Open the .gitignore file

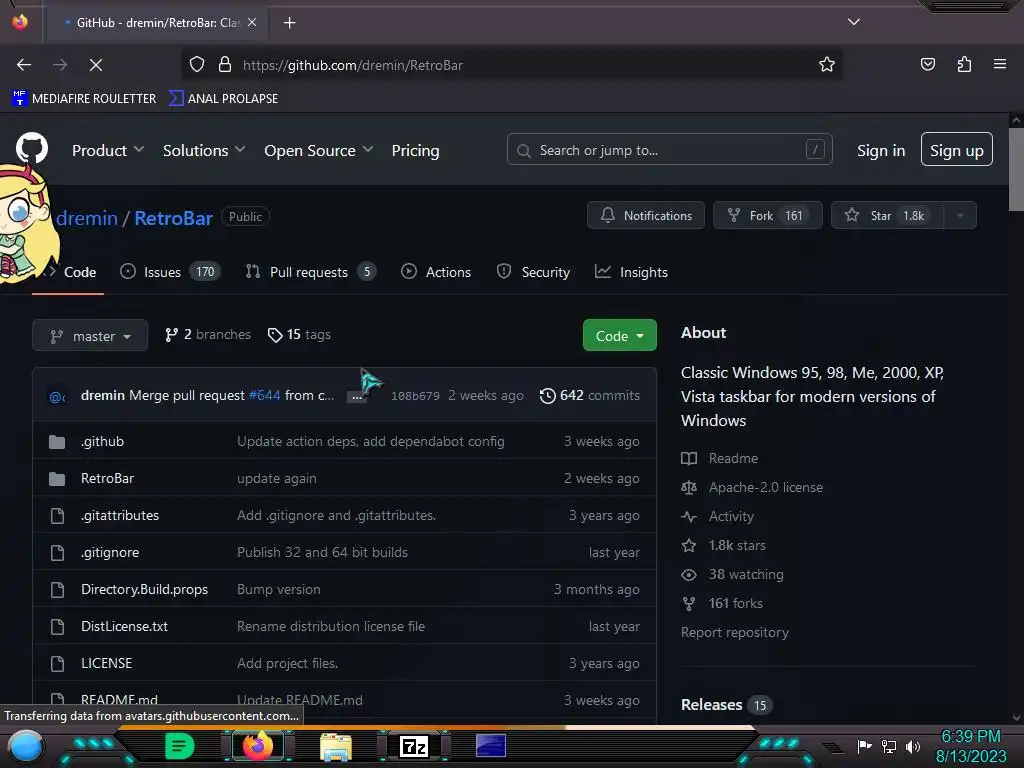click(110, 552)
